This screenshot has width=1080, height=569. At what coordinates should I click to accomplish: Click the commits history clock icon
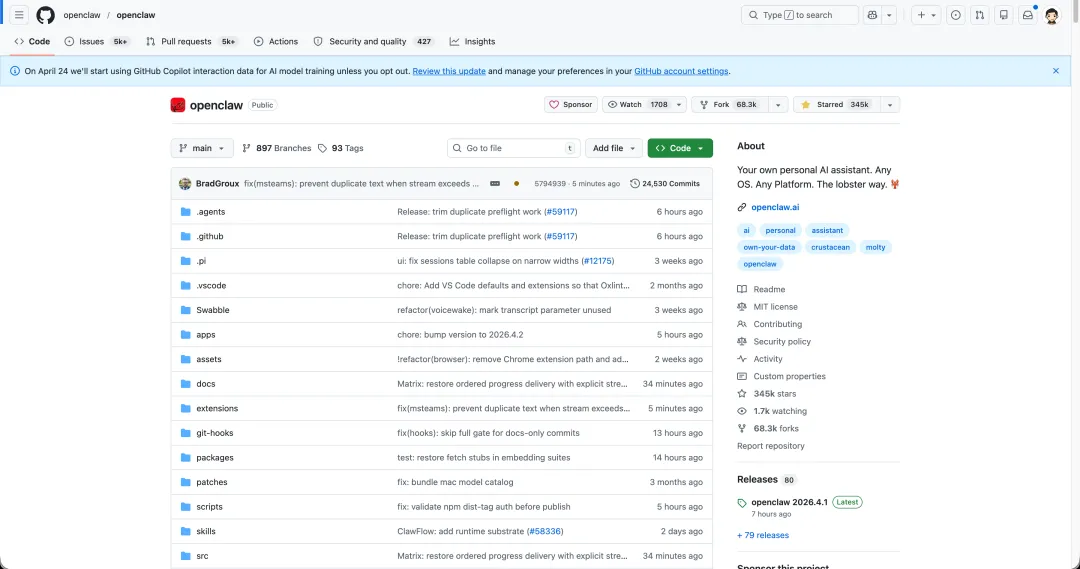[x=634, y=184]
